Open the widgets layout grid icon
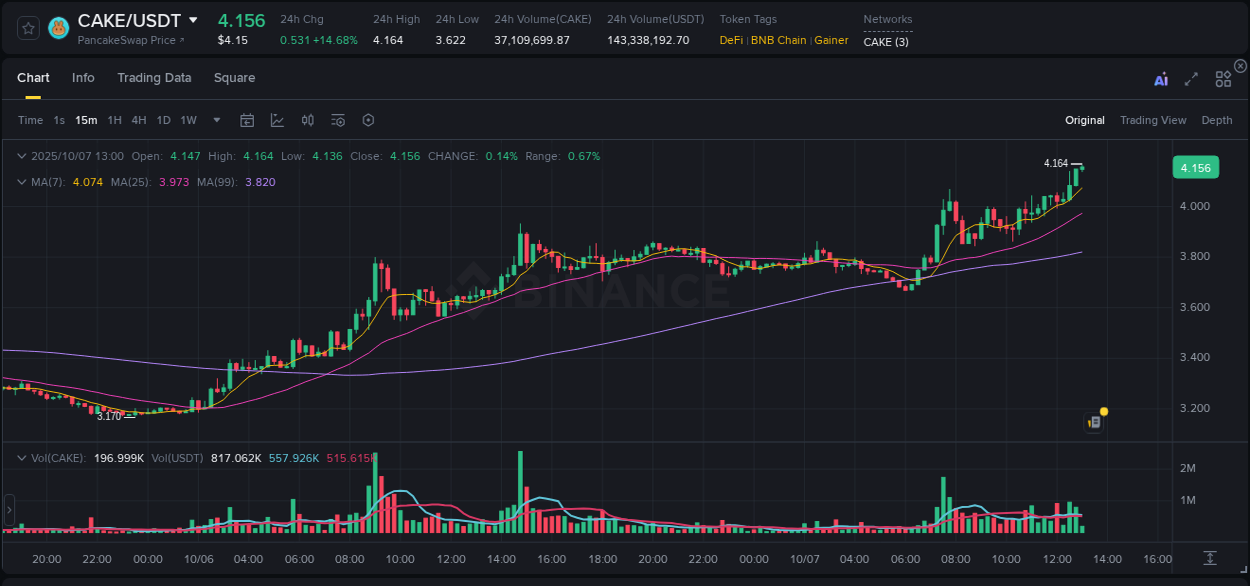This screenshot has width=1250, height=586. 1223,79
